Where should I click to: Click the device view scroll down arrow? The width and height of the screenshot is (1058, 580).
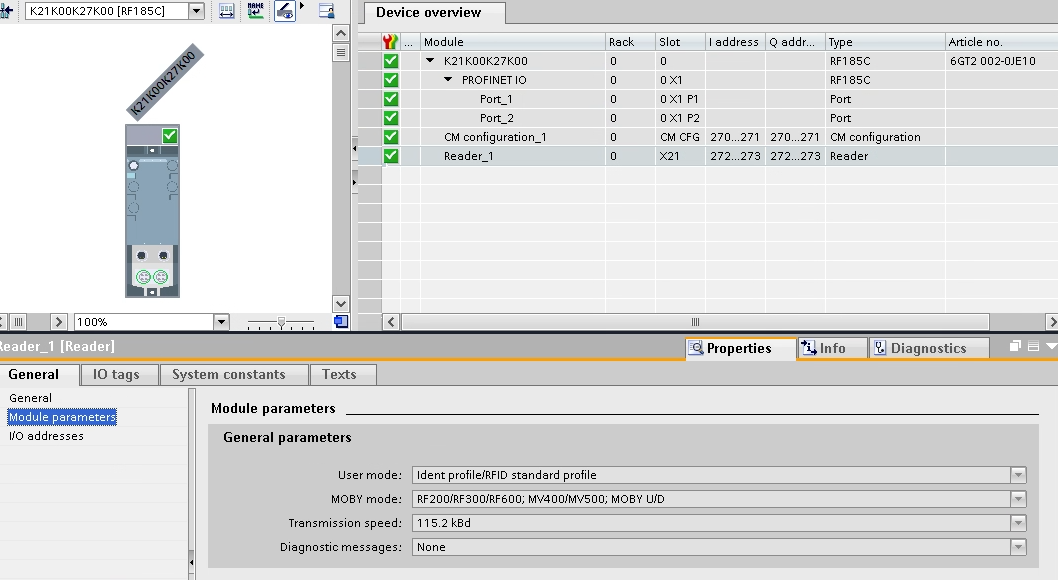point(341,303)
